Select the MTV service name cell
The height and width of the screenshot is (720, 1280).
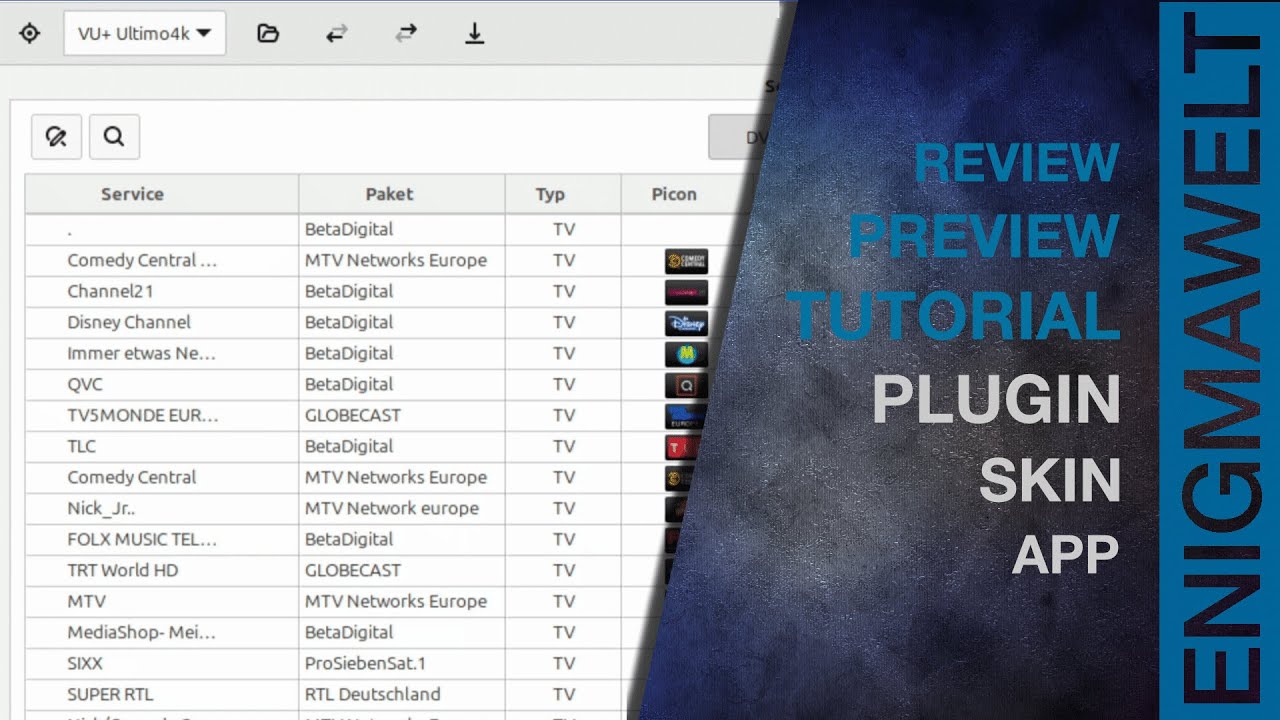86,601
